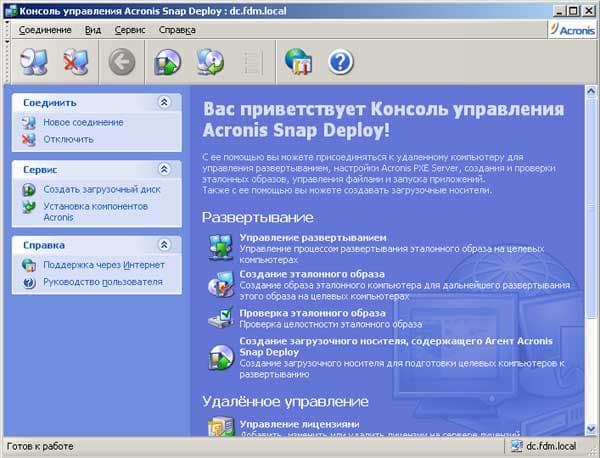Click the Готов к работе status text

pyautogui.click(x=40, y=446)
